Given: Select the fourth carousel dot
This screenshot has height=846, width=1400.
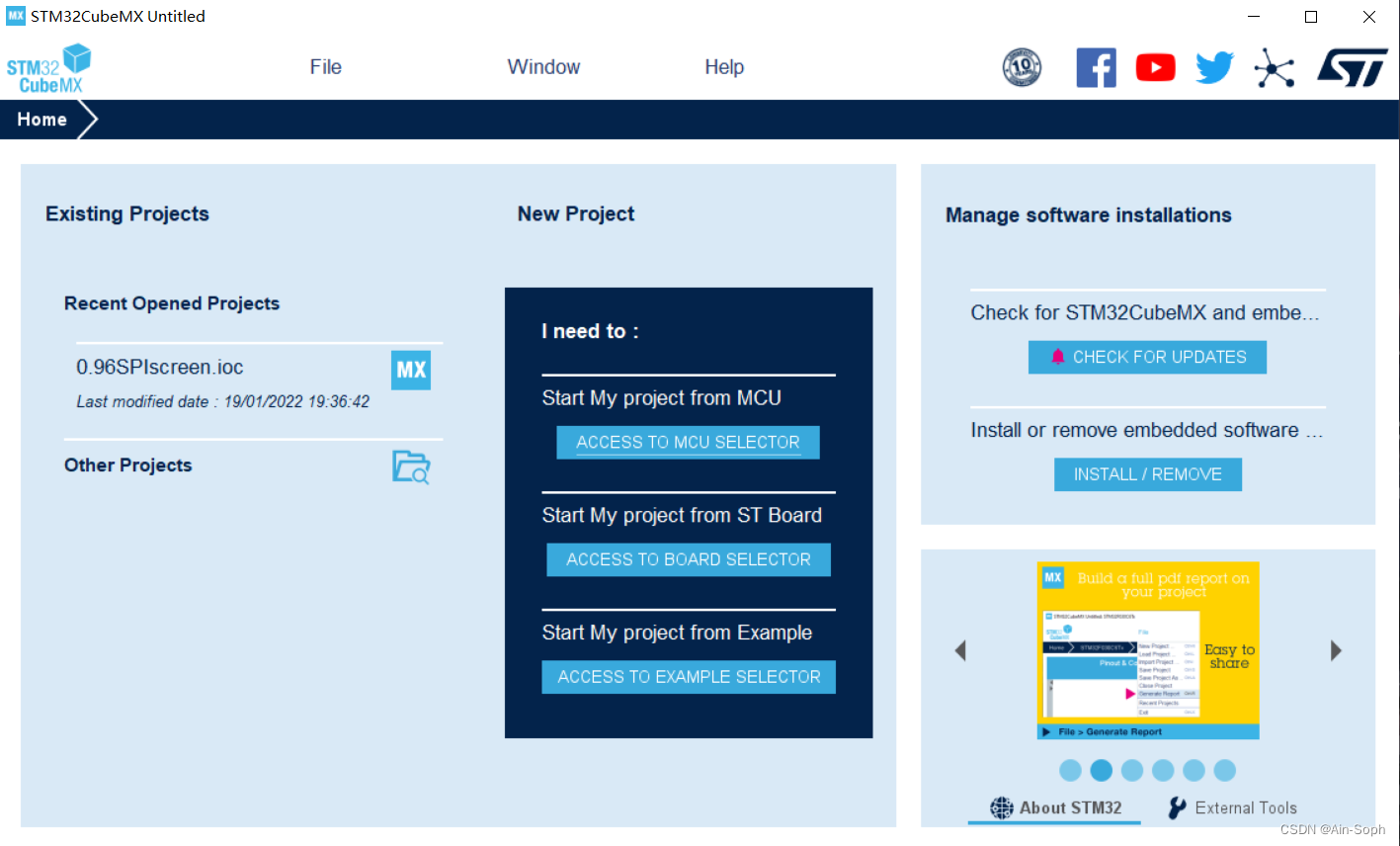Looking at the screenshot, I should coord(1163,770).
